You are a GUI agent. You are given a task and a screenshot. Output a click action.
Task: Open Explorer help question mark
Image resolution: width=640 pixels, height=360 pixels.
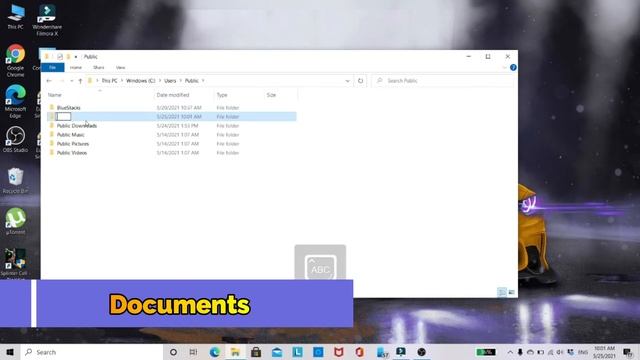513,67
